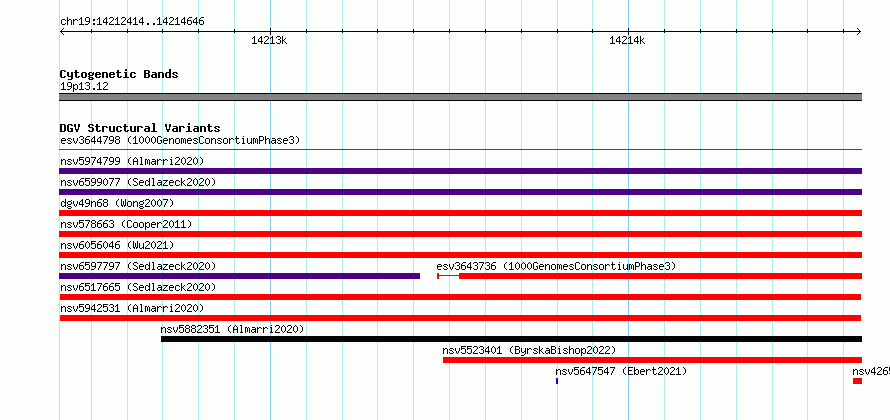Click the red bar under nsv5523401

(652, 360)
